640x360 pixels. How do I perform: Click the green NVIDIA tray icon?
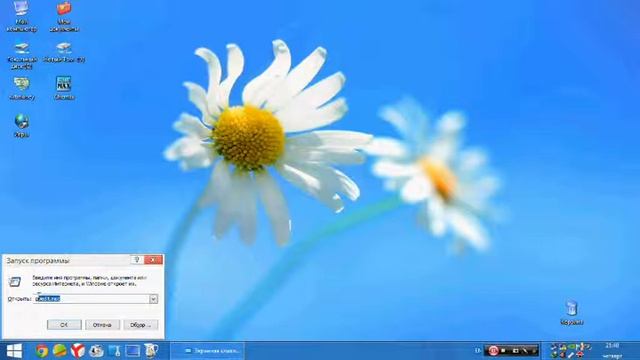point(571,347)
